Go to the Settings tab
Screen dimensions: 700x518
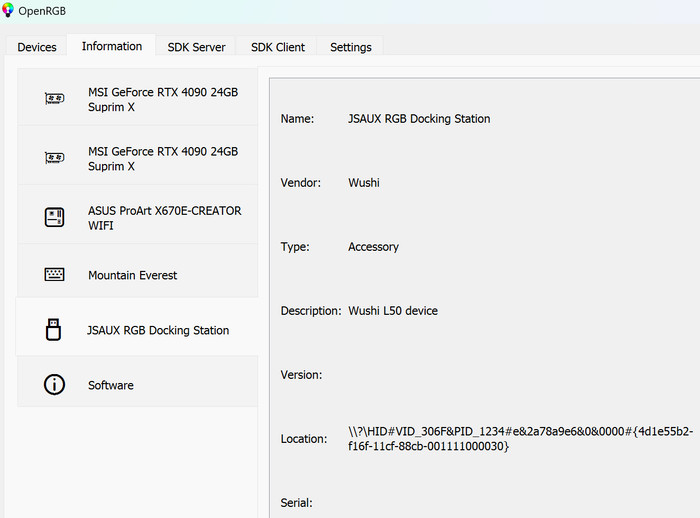click(x=351, y=47)
